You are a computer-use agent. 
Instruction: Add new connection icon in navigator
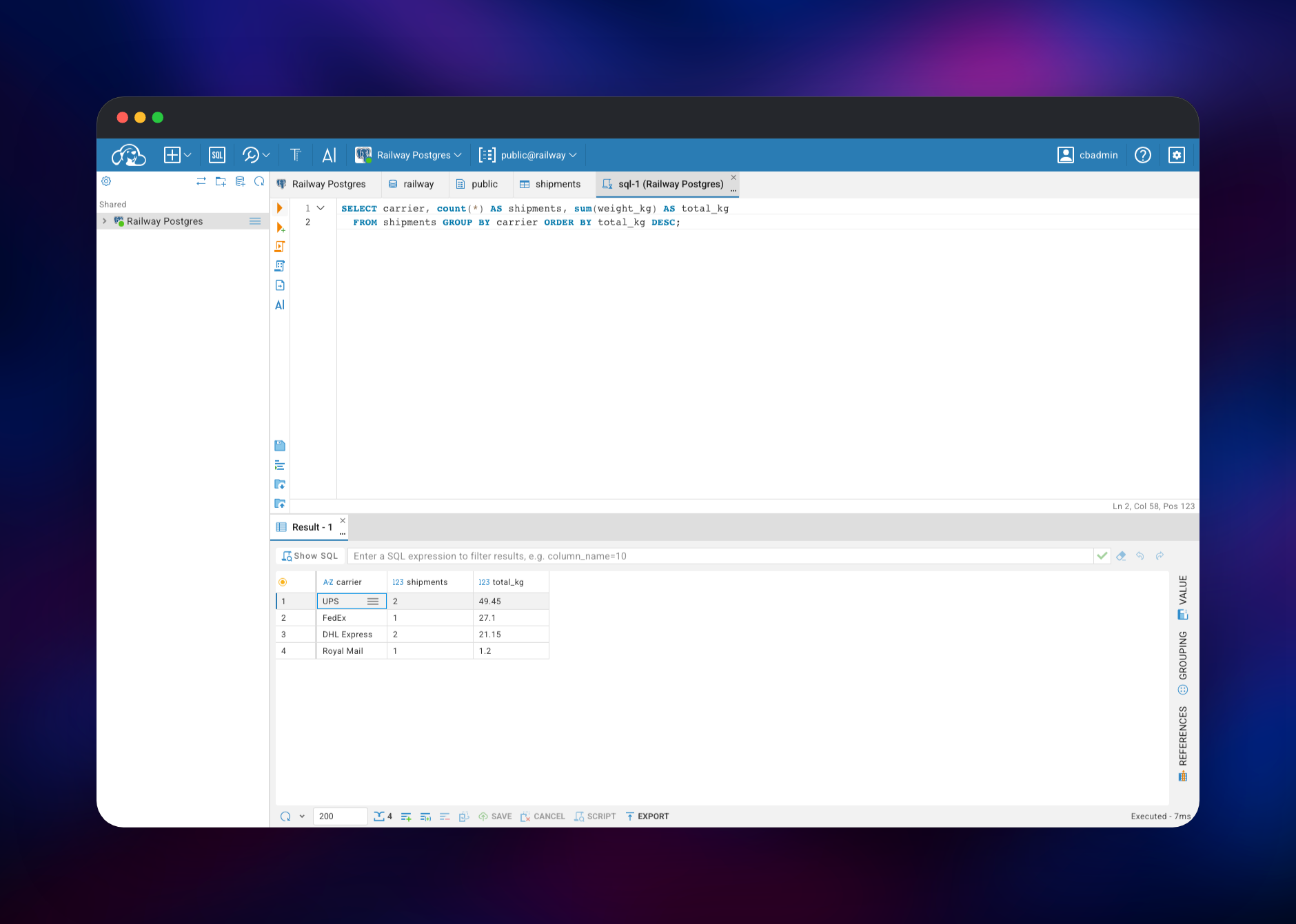pos(240,181)
